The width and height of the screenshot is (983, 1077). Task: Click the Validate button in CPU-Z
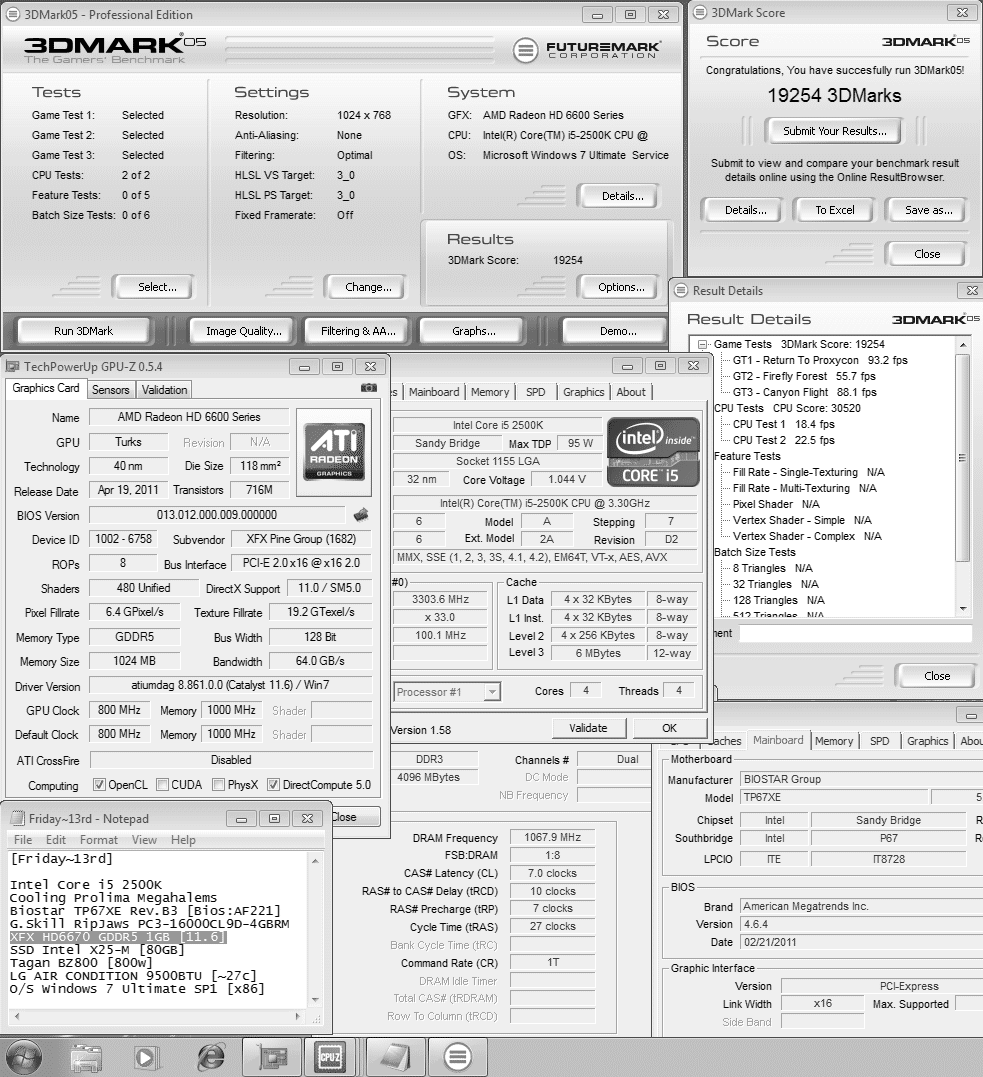tap(588, 727)
